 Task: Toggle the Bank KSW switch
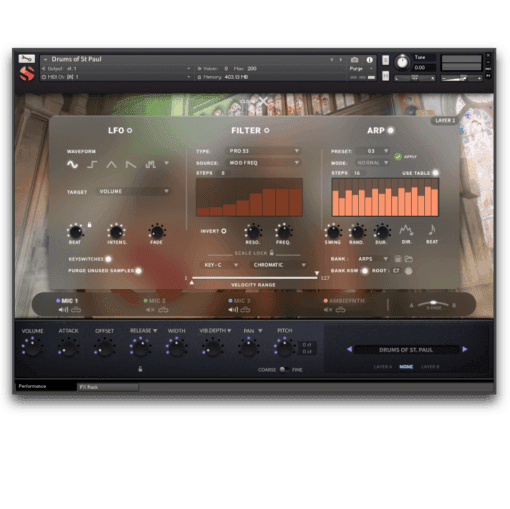[365, 270]
